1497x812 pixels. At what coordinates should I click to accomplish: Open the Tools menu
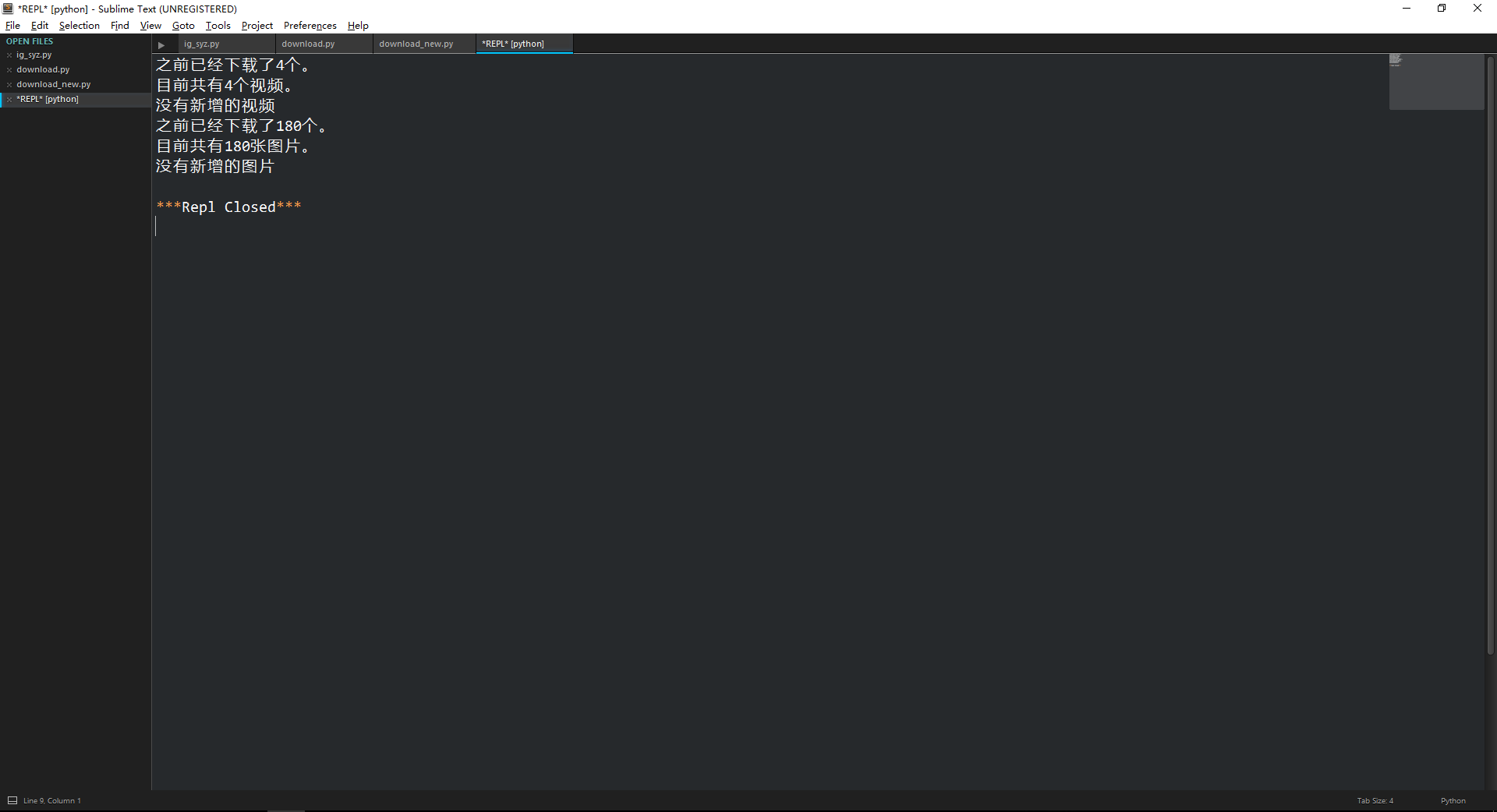[x=218, y=26]
